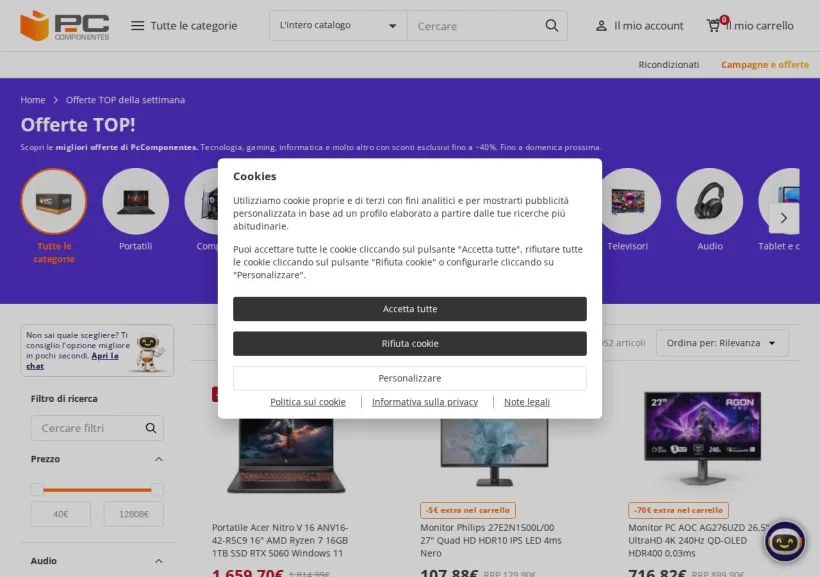Advance the category carousel with right arrow
Screen dimensions: 820x577
point(784,218)
